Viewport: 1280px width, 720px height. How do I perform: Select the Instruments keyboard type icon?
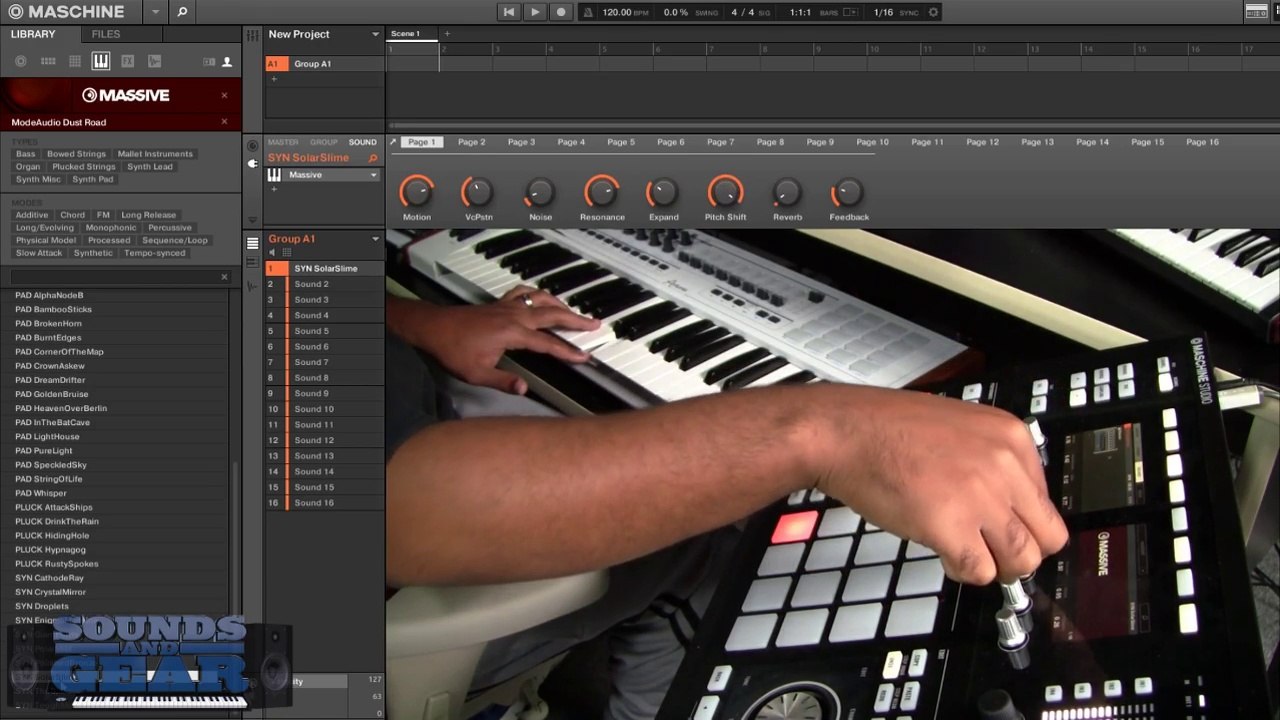pos(101,61)
